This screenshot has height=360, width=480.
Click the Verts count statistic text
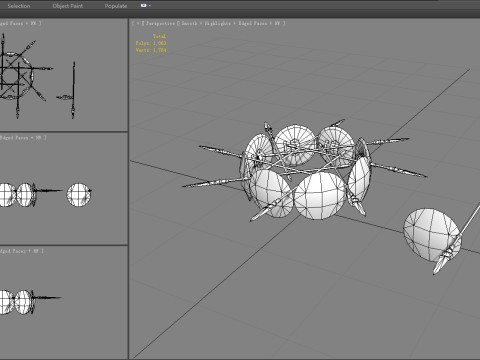pos(151,50)
